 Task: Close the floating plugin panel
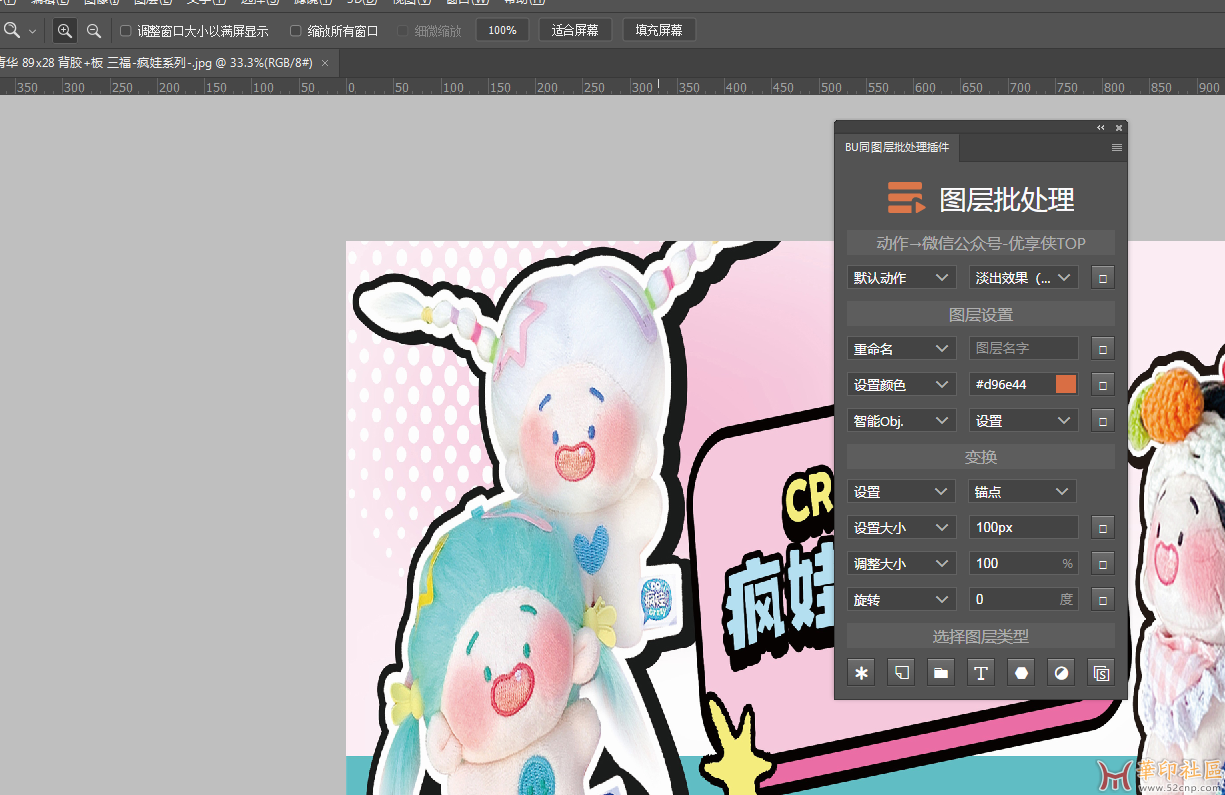point(1119,128)
